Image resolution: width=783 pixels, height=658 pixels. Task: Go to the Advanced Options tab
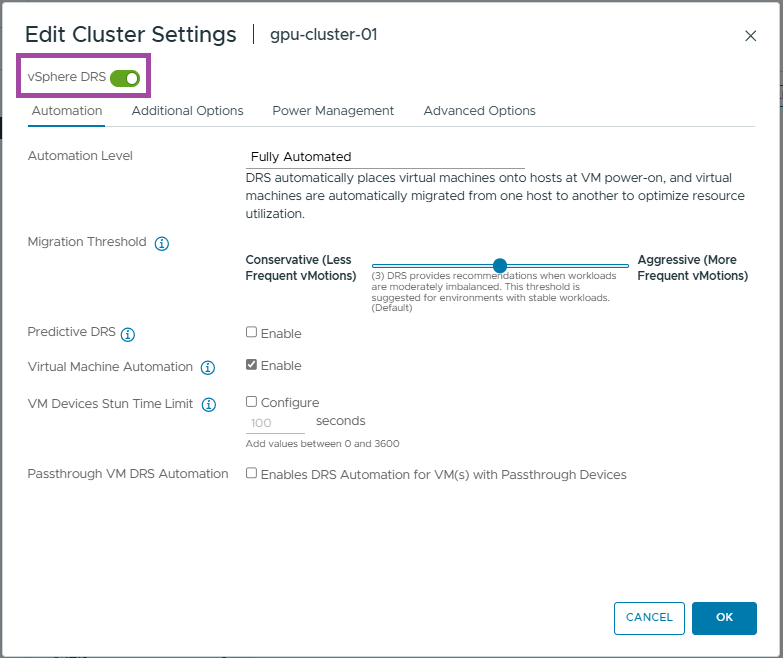[479, 111]
